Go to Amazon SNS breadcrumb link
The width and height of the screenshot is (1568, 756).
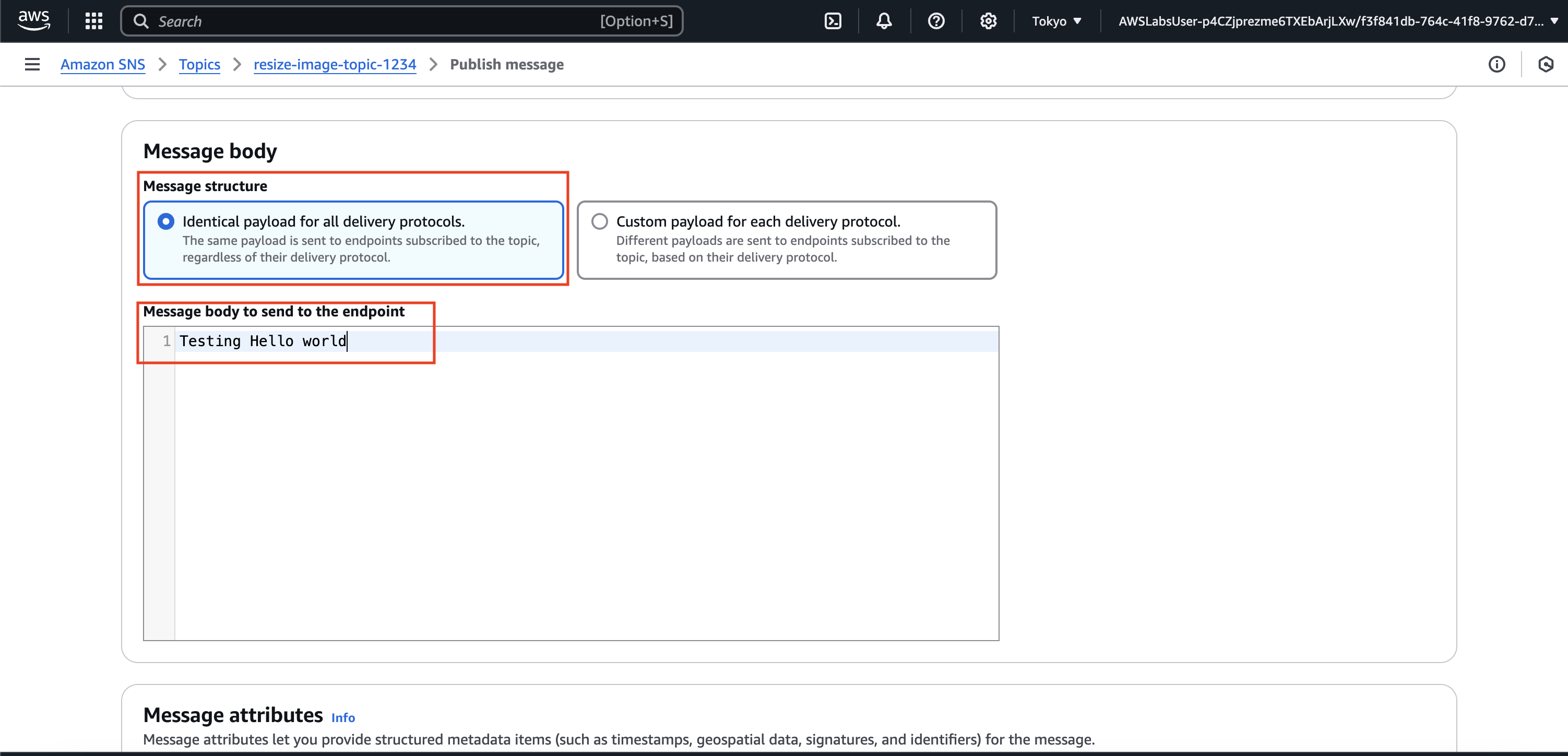pos(102,65)
